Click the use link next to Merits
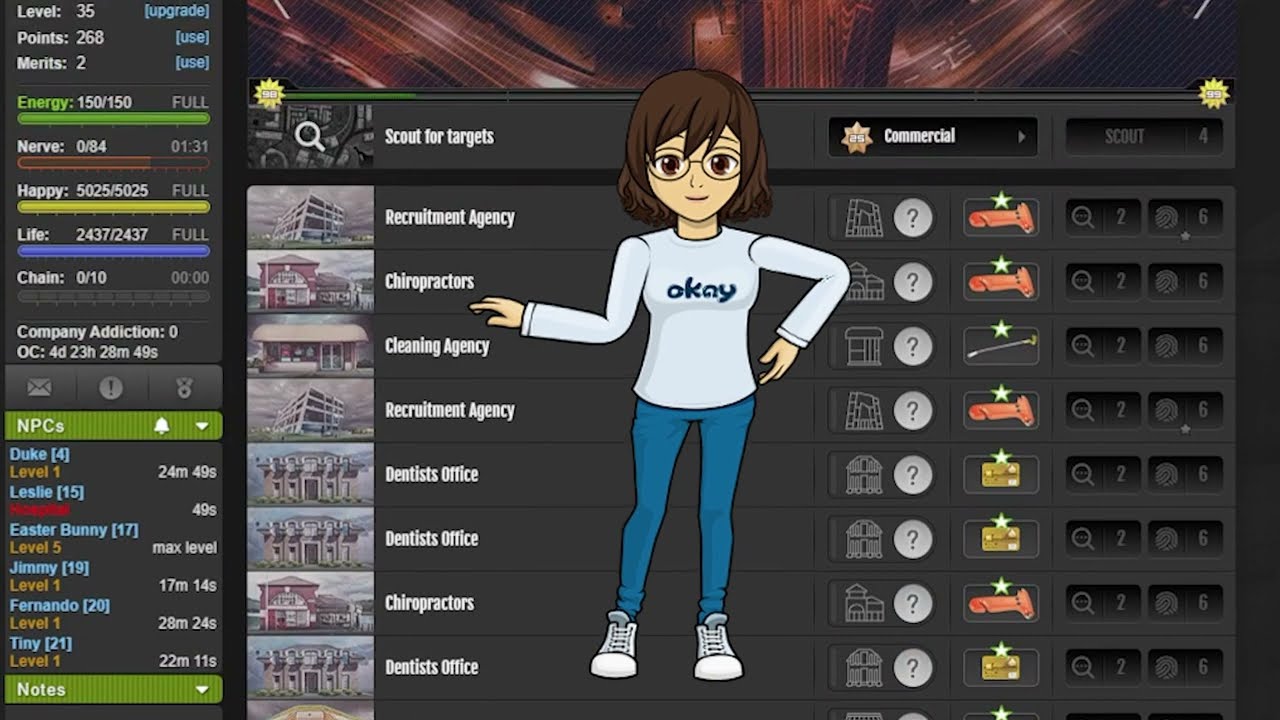The width and height of the screenshot is (1280, 720). coord(193,62)
